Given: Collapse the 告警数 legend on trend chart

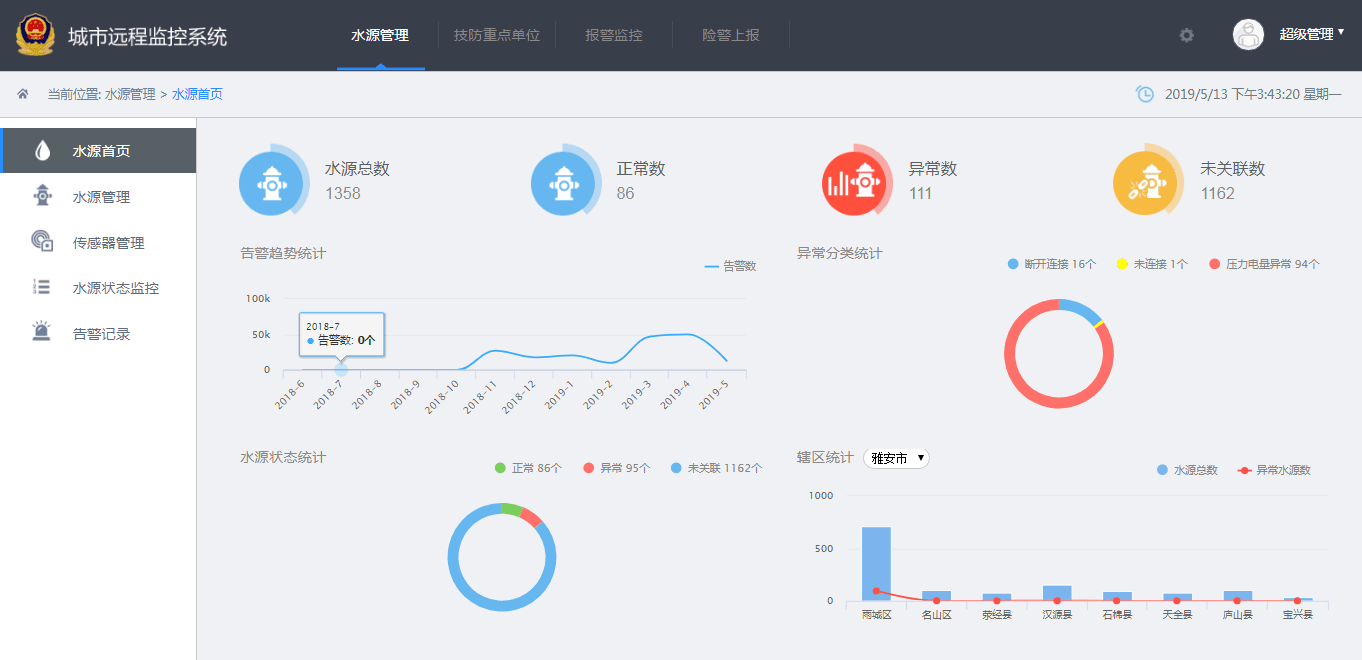Looking at the screenshot, I should [730, 268].
